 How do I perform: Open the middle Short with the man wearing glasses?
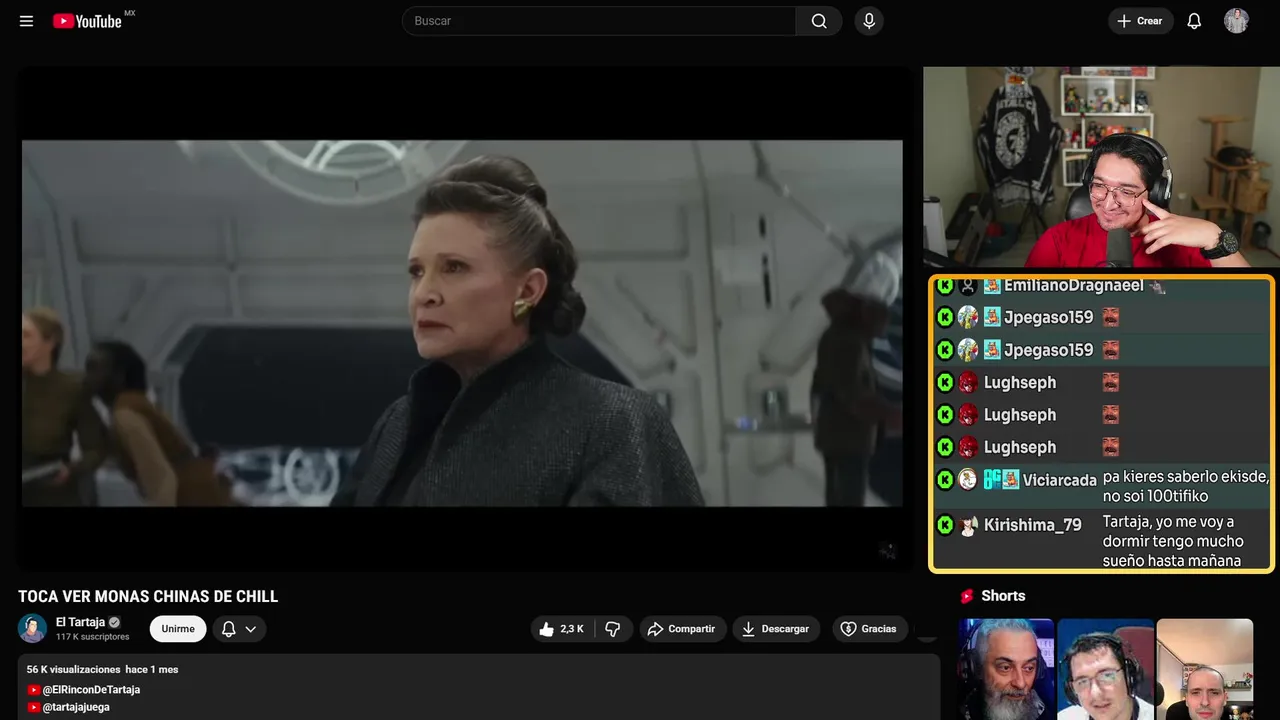[1105, 669]
